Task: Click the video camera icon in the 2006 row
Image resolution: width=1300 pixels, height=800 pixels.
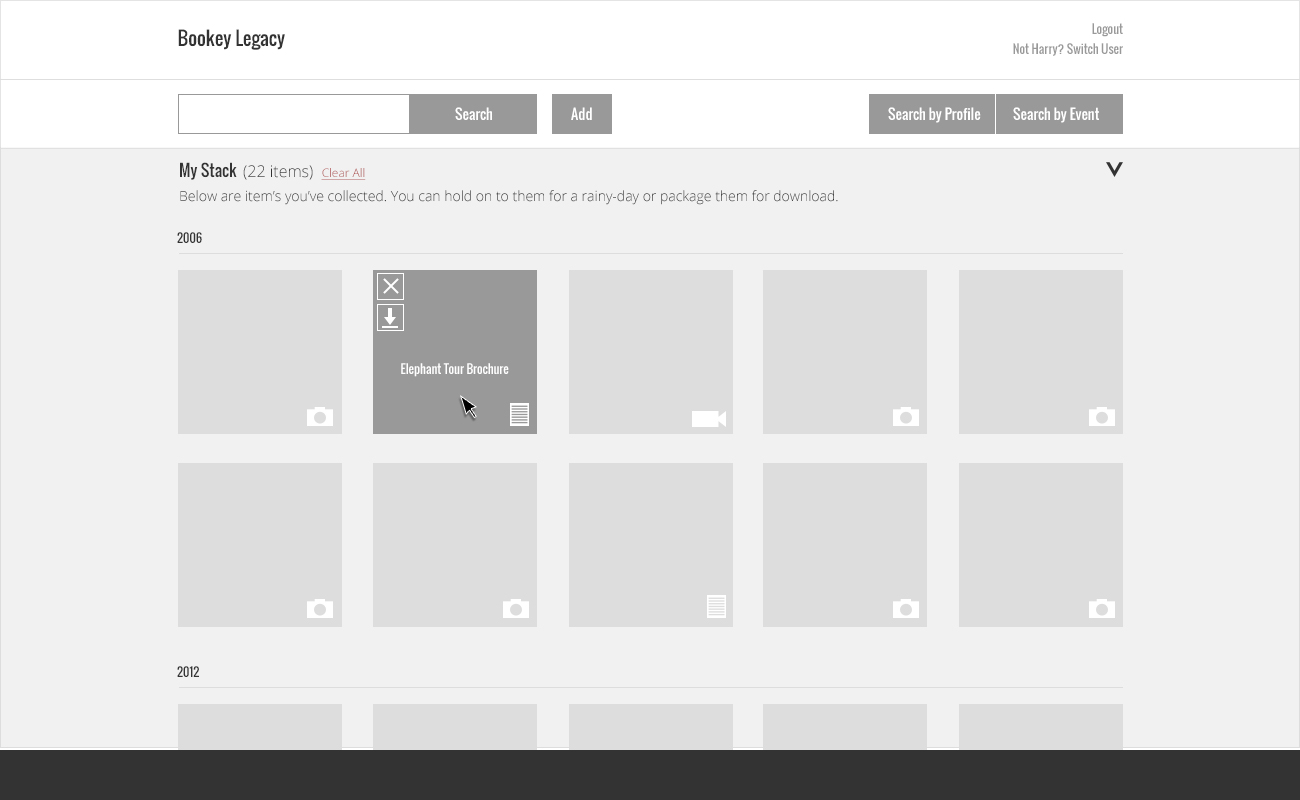Action: 709,419
